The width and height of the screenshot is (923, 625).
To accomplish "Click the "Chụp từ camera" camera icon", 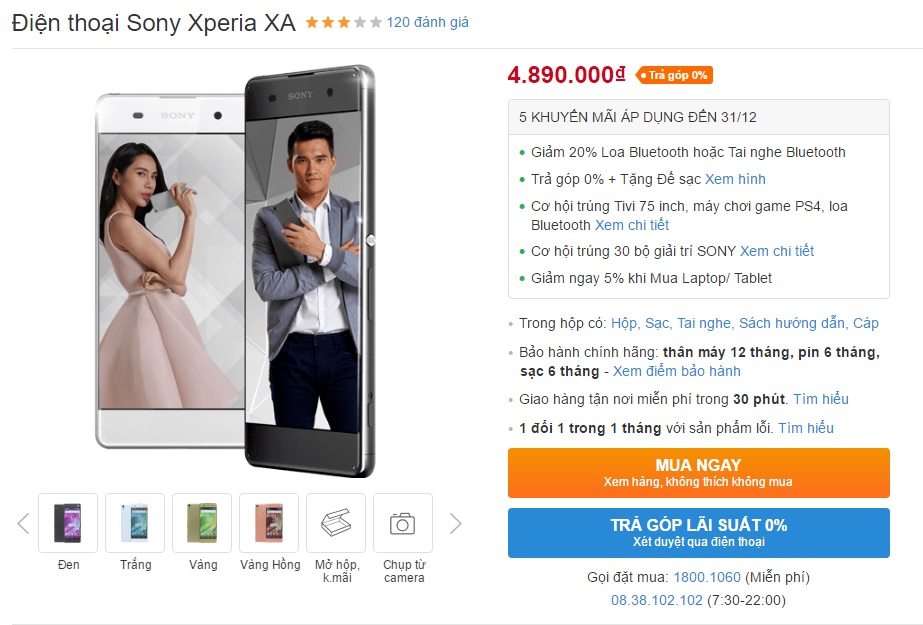I will [403, 521].
